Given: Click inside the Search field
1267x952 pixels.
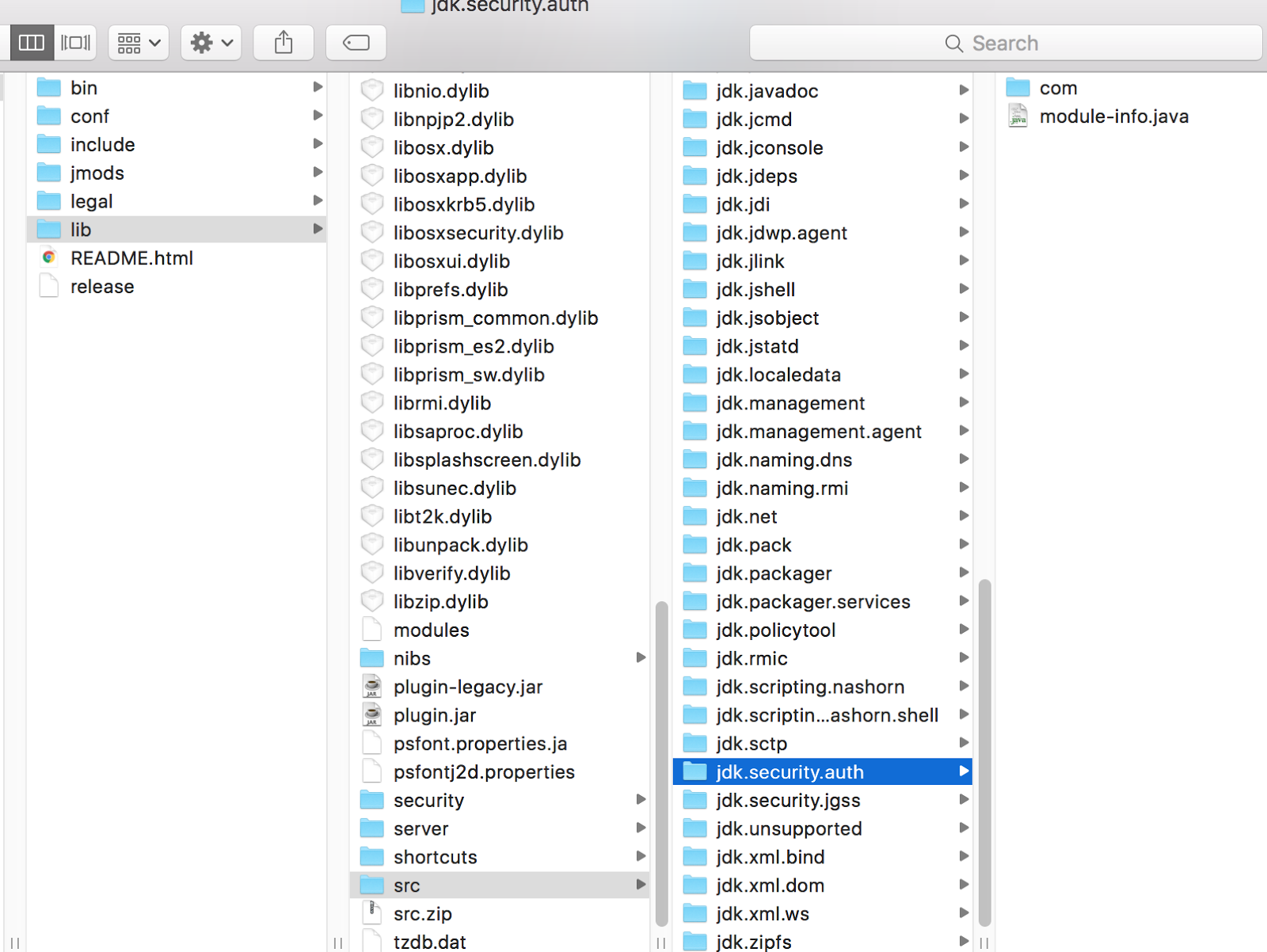Looking at the screenshot, I should (1006, 43).
